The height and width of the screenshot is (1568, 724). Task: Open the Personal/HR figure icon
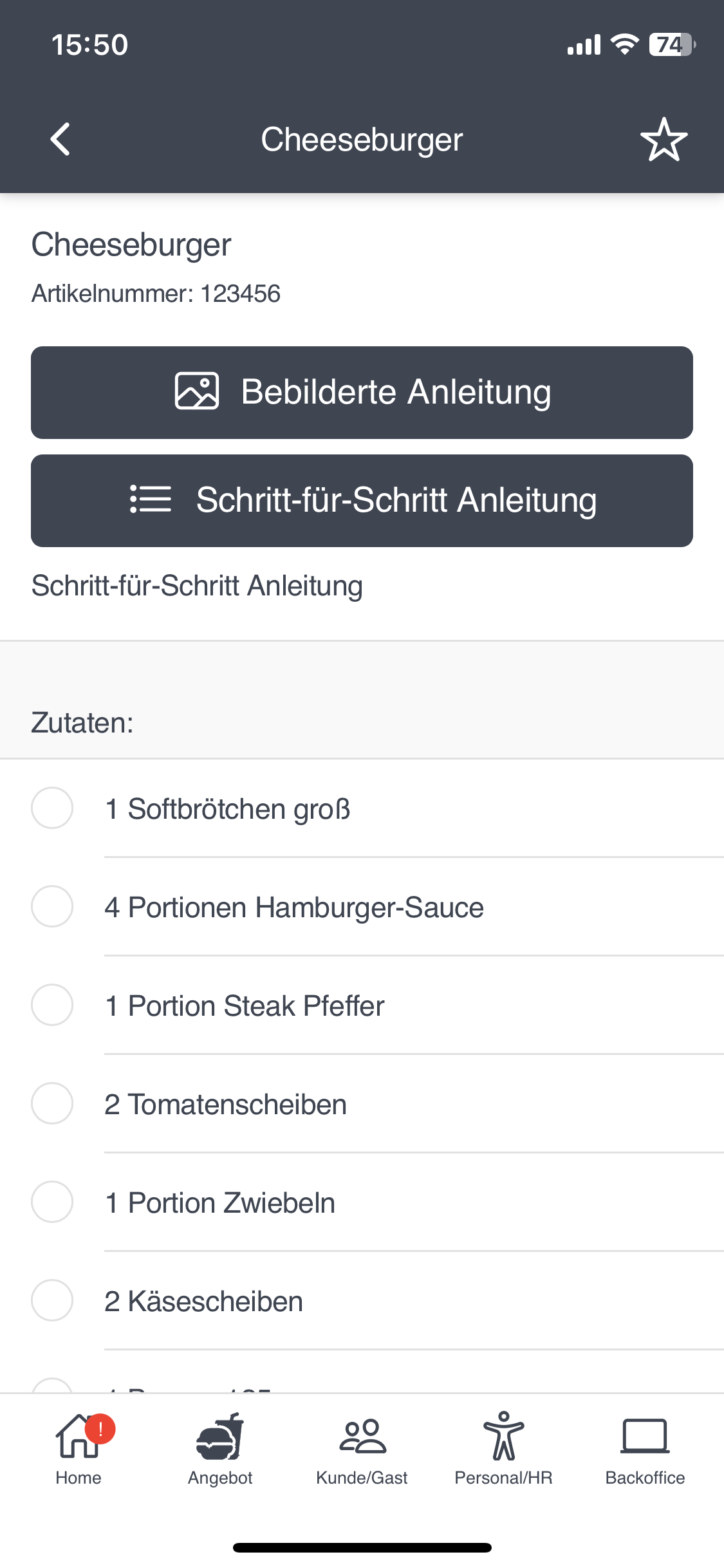pyautogui.click(x=504, y=1435)
